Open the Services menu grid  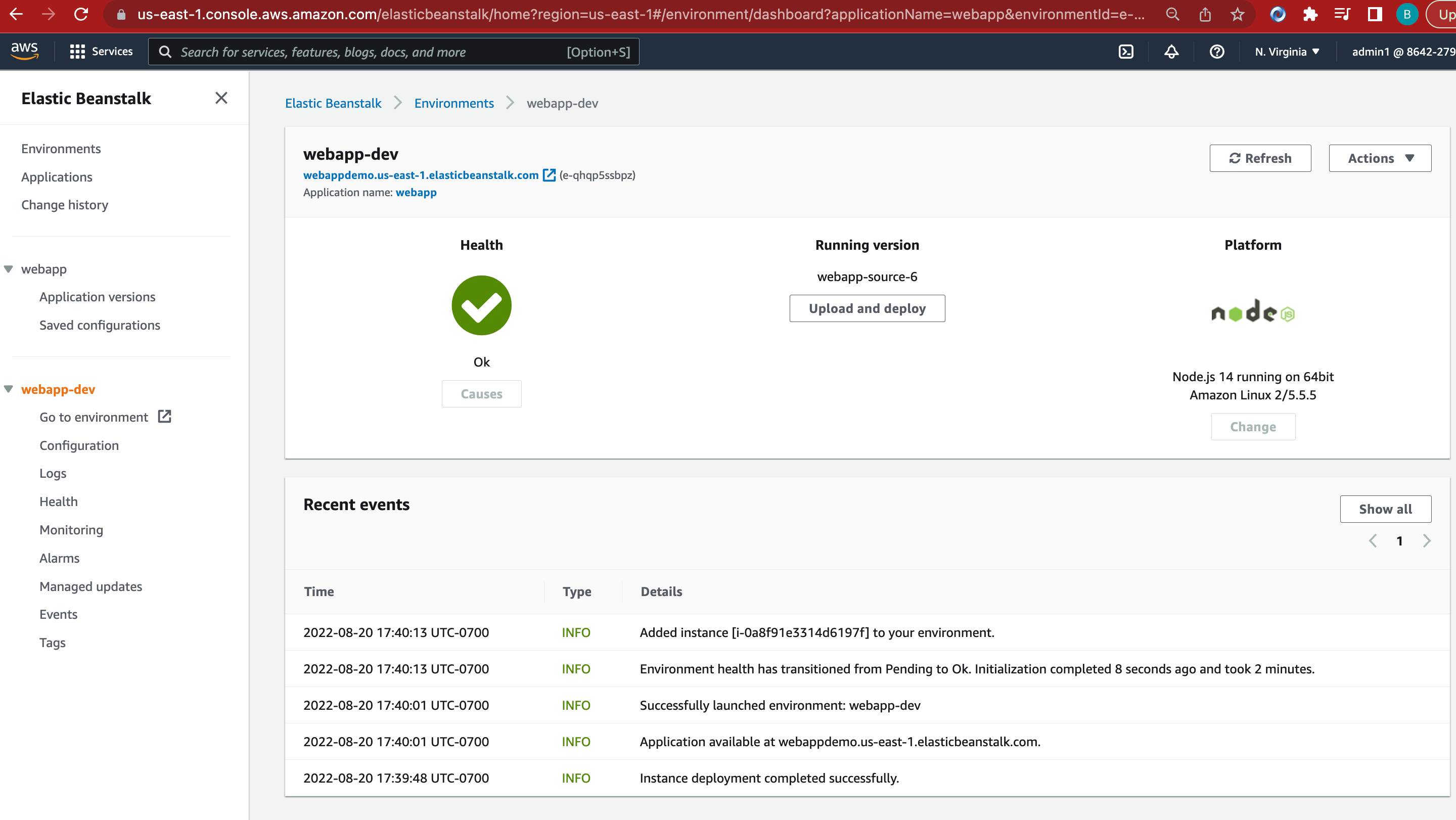[x=102, y=51]
